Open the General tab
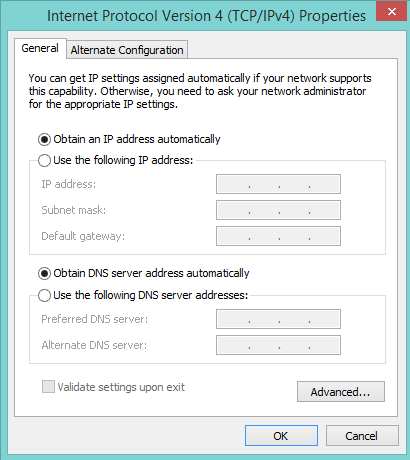The width and height of the screenshot is (410, 460). [x=40, y=48]
